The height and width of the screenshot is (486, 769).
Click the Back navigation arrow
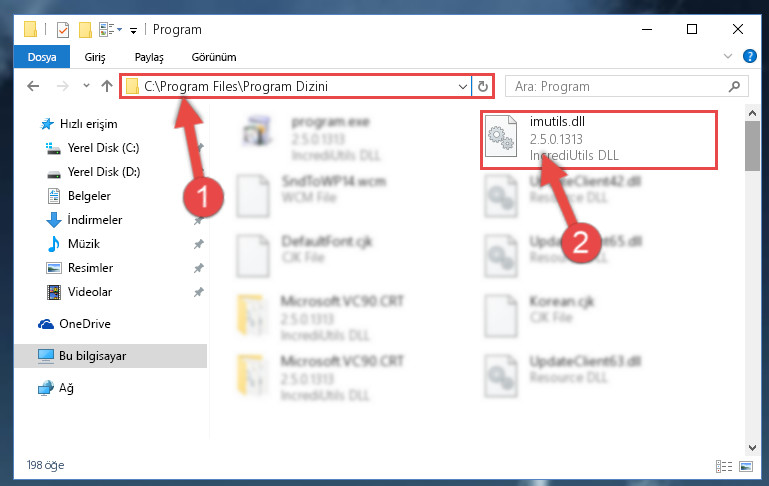[33, 86]
